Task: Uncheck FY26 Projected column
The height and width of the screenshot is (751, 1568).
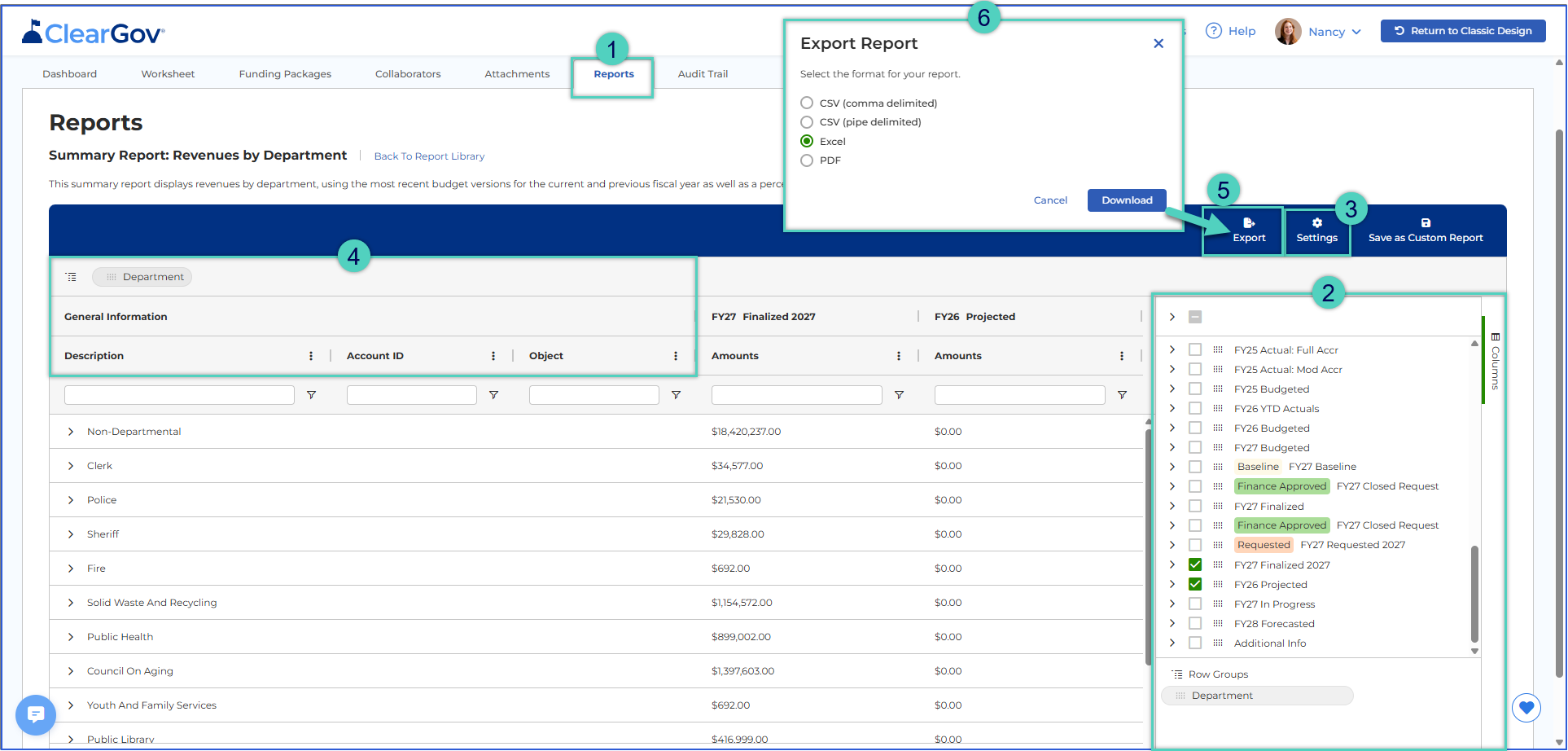Action: coord(1195,584)
